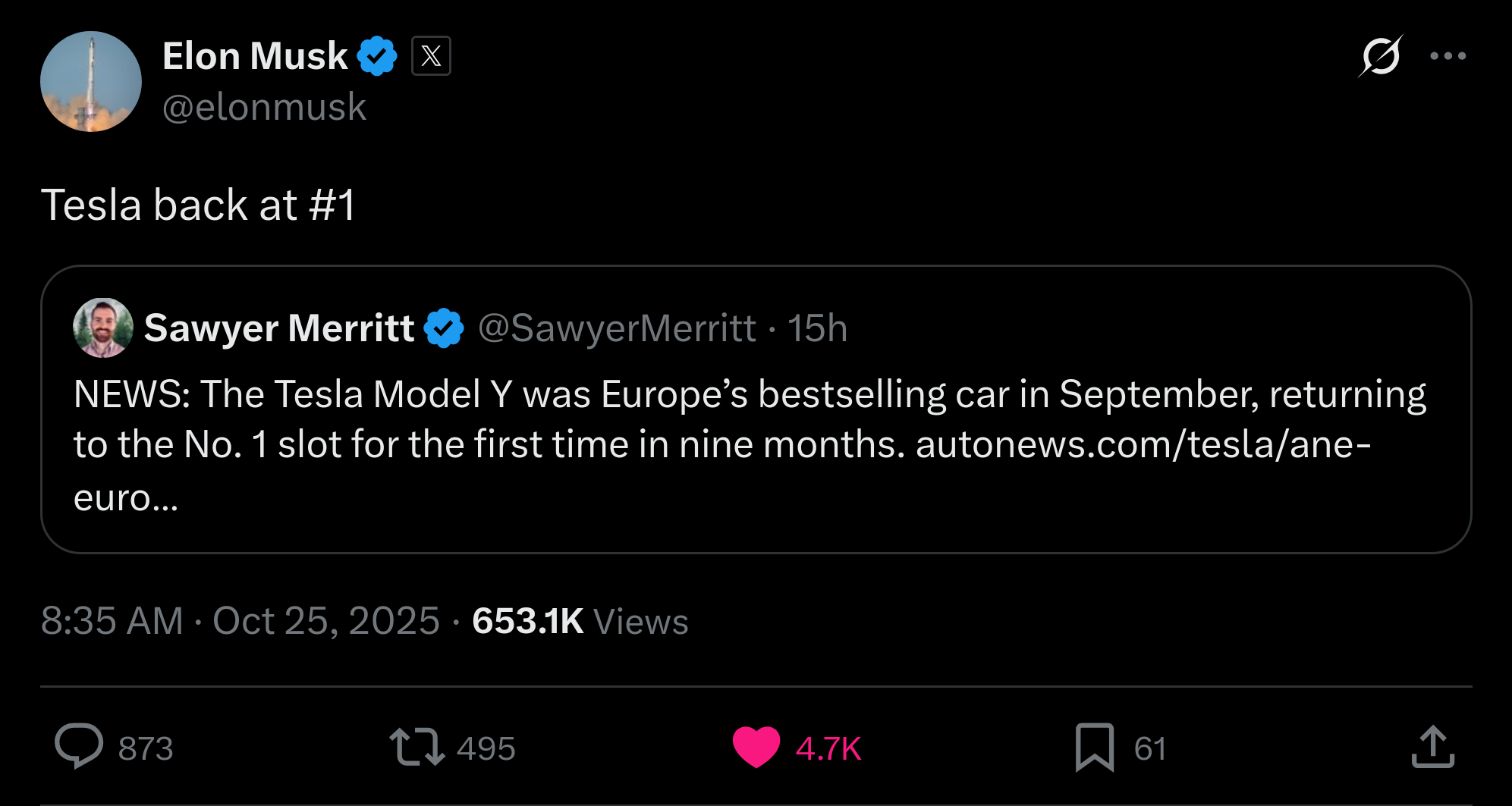
Task: Click the Sawyer Merritt name in quote
Action: 278,328
